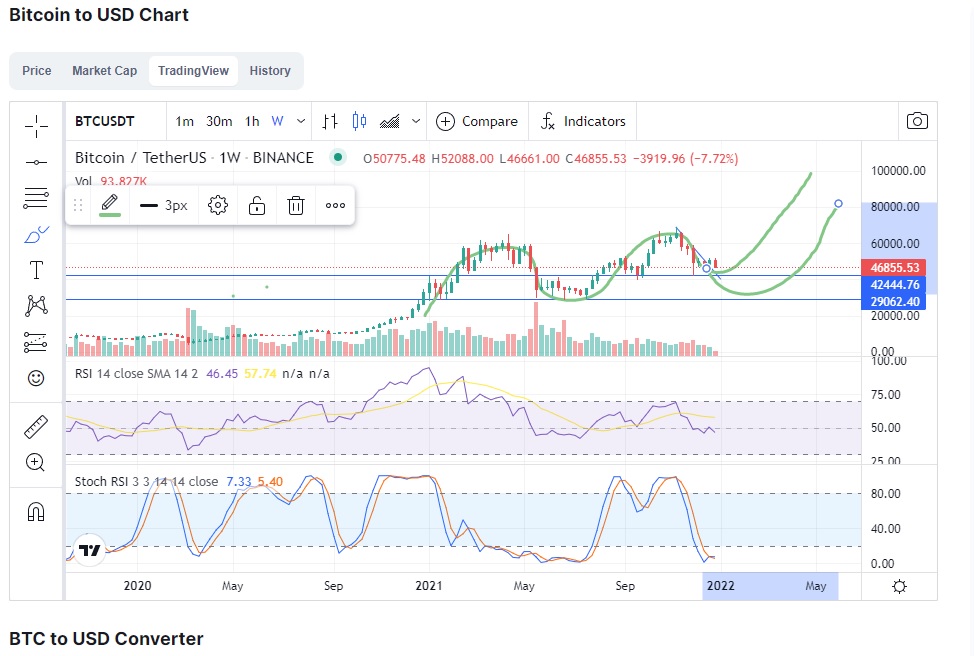
Task: Select the Text annotation tool
Action: click(x=36, y=270)
